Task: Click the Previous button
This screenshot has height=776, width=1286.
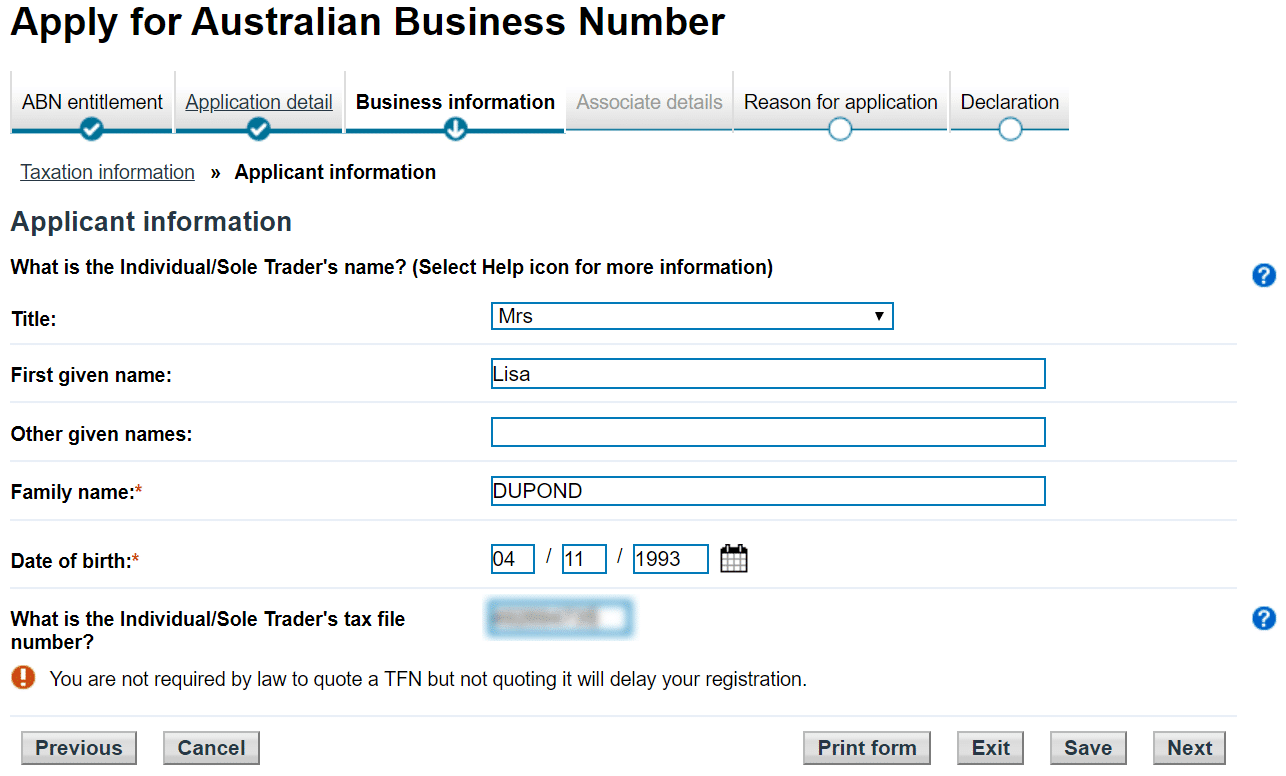Action: pos(79,748)
